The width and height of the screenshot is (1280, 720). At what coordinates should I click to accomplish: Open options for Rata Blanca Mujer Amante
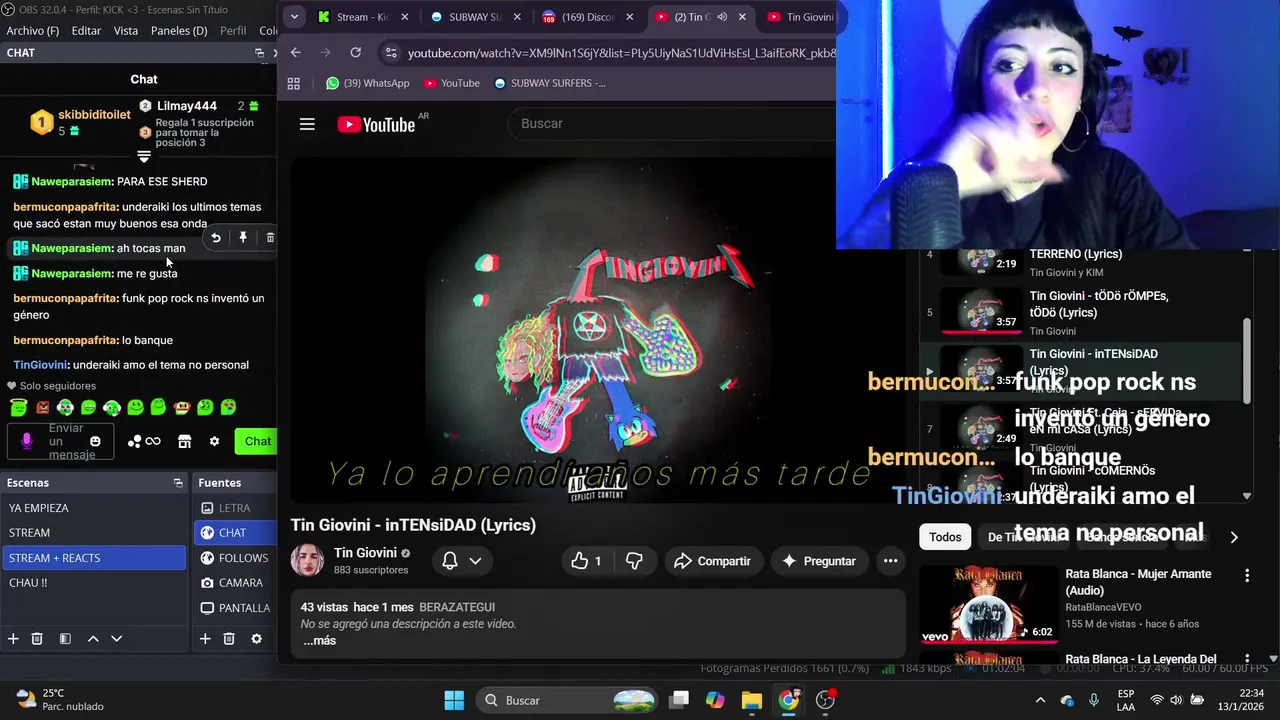coord(1247,576)
